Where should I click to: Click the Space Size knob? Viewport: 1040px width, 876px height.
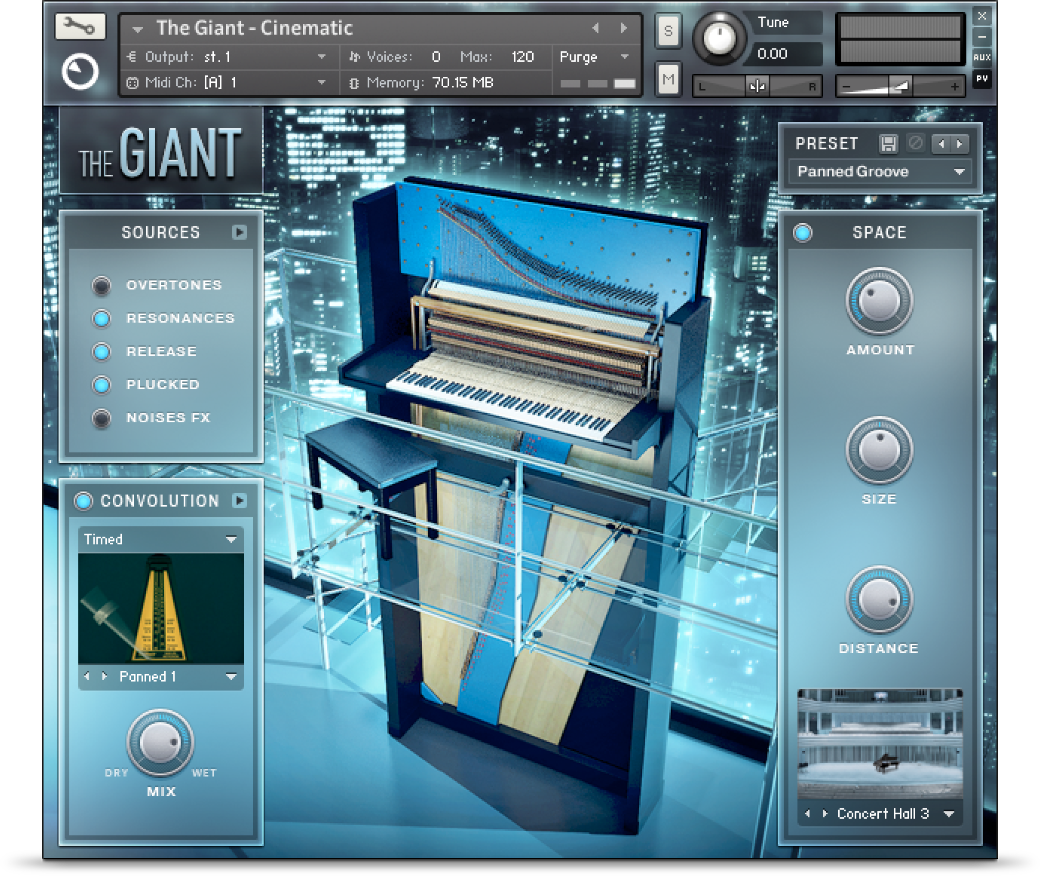(879, 450)
